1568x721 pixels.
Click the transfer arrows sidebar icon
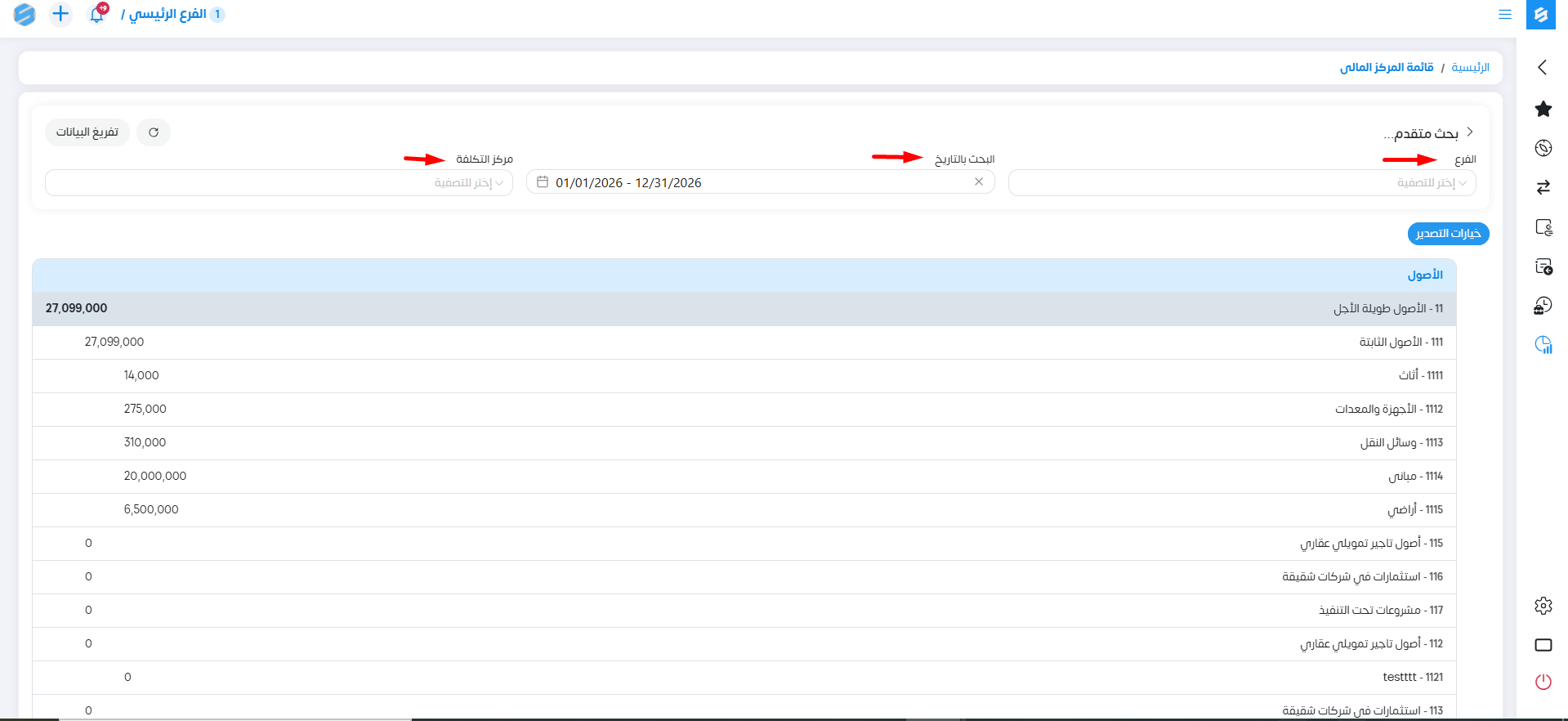pyautogui.click(x=1543, y=187)
